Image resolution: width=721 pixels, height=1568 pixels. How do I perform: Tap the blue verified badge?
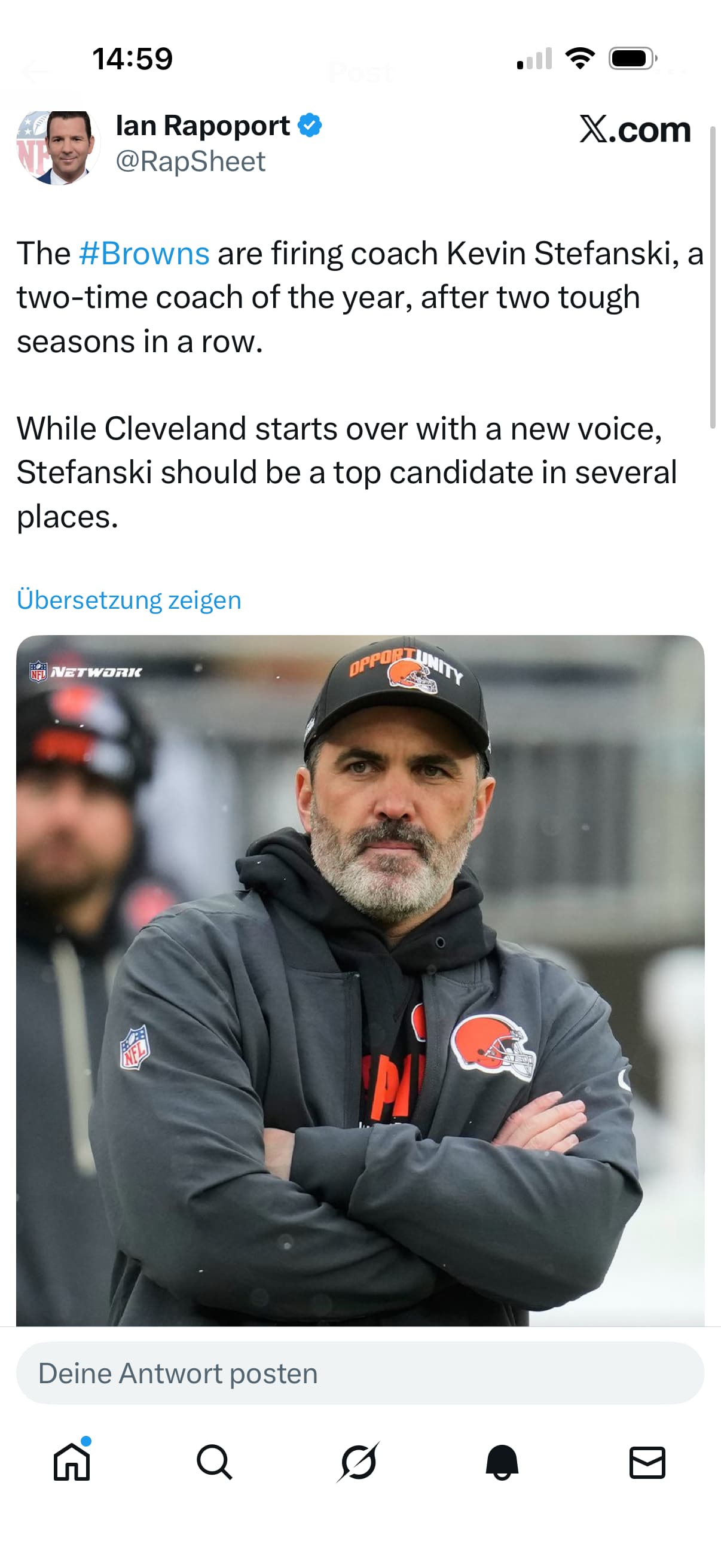coord(310,126)
